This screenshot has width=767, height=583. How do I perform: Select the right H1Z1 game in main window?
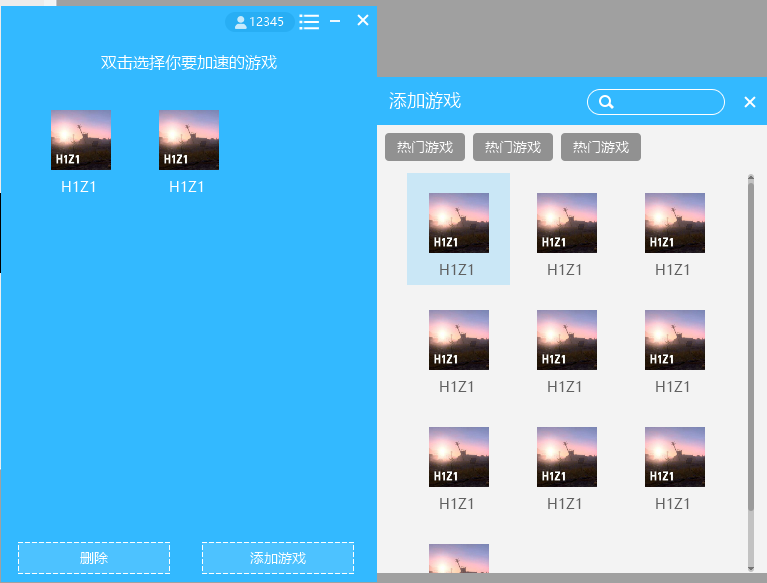189,152
